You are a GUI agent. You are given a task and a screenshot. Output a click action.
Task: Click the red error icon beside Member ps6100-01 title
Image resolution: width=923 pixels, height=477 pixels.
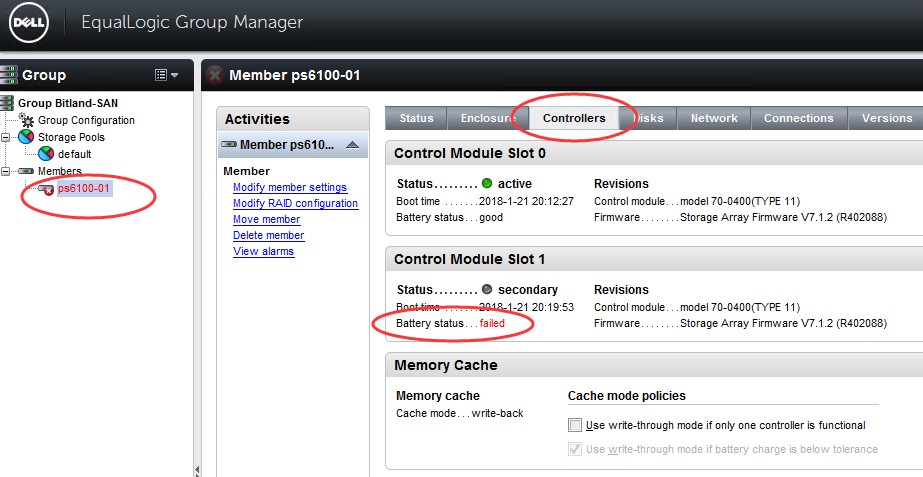pyautogui.click(x=215, y=75)
